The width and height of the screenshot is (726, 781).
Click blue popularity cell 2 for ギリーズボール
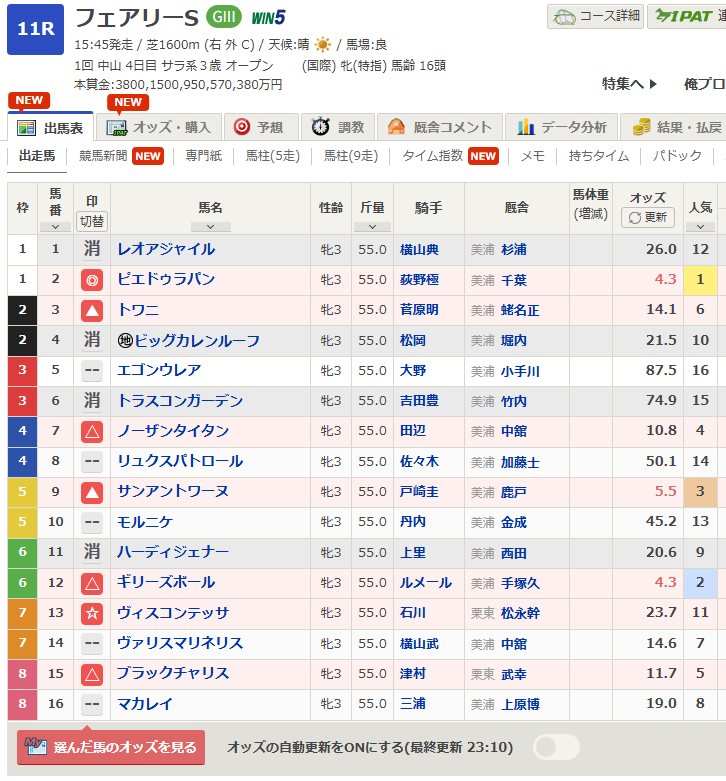[700, 583]
